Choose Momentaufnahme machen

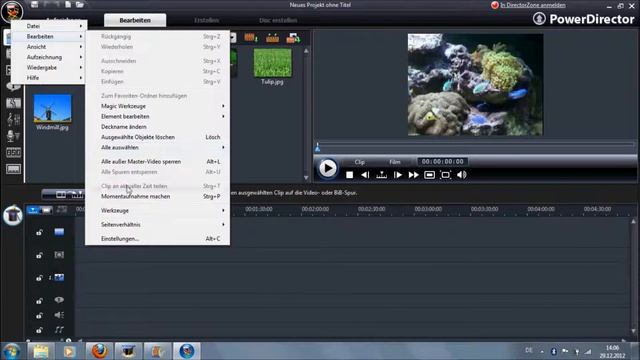tap(158, 196)
